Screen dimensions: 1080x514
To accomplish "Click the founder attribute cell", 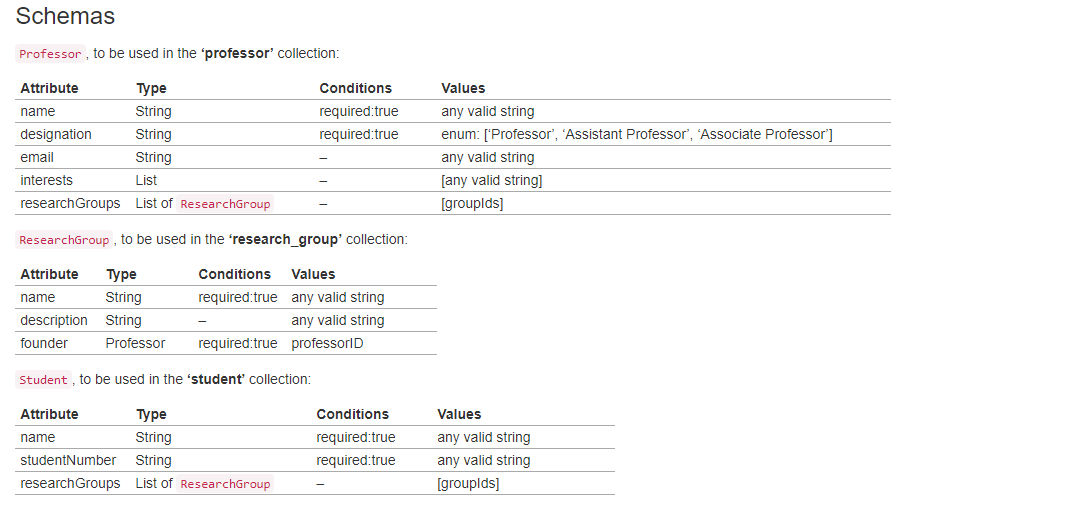I will coord(44,343).
